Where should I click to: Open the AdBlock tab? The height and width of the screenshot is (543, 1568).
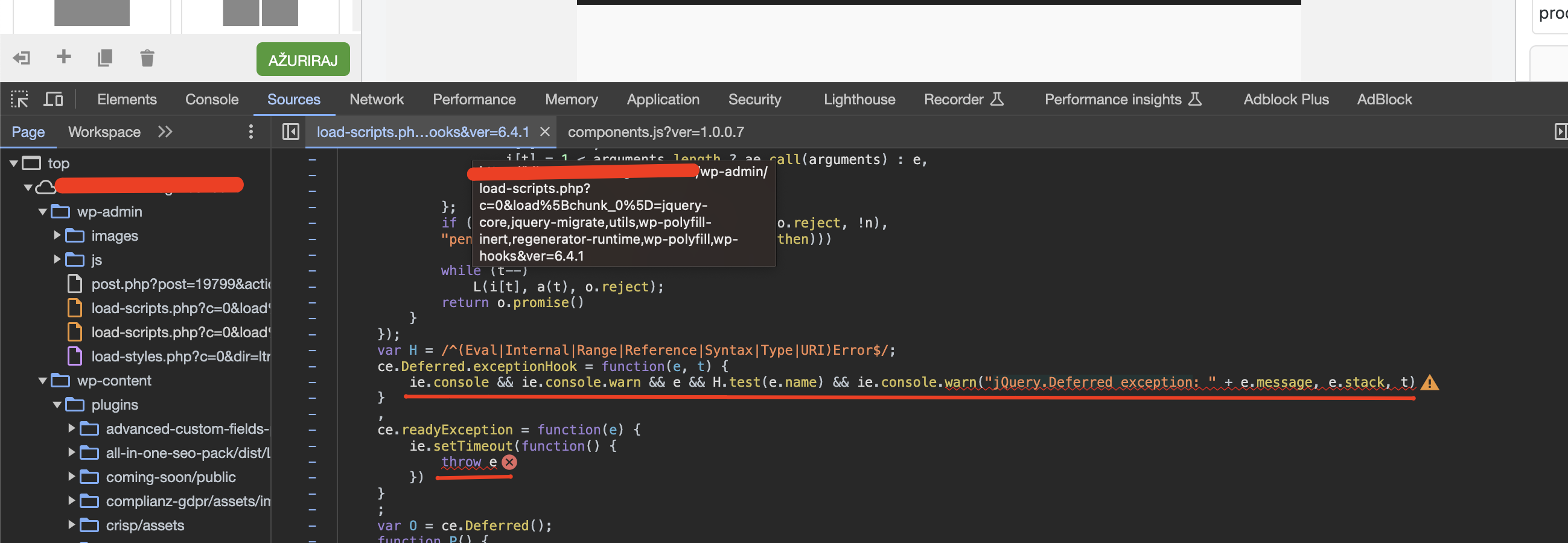(1384, 99)
